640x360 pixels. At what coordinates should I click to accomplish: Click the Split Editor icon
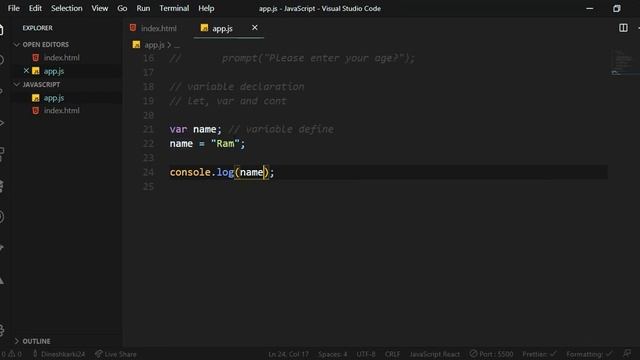pos(623,28)
